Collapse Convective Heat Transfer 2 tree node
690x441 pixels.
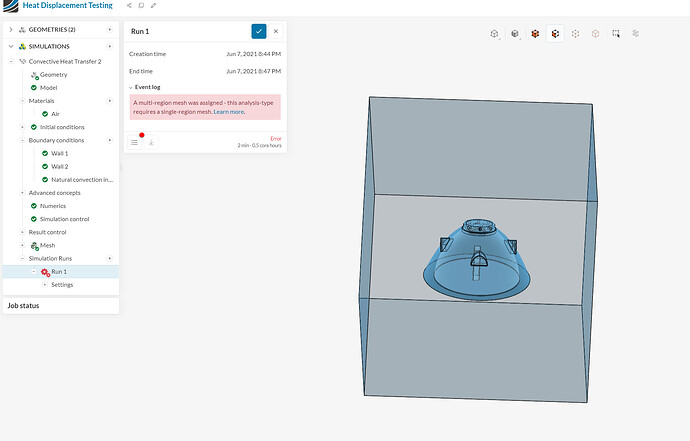point(11,62)
